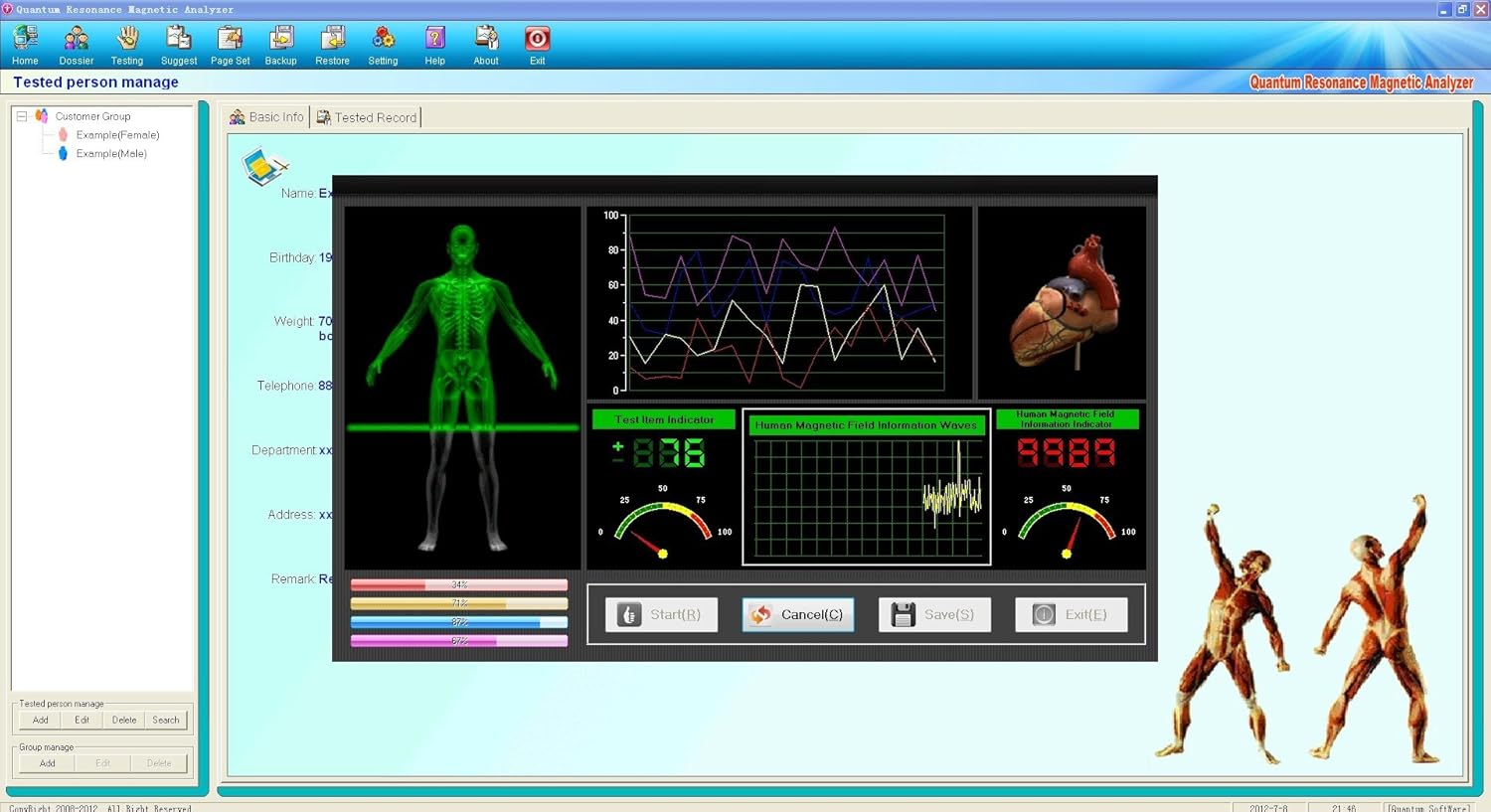Click Edit under Group manage
The height and width of the screenshot is (812, 1491).
[x=102, y=763]
